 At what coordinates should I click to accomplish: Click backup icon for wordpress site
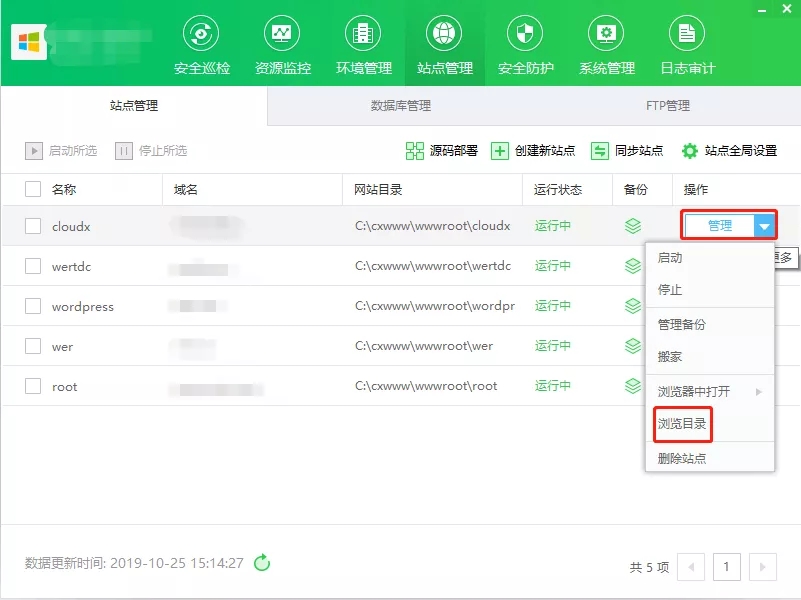point(632,307)
